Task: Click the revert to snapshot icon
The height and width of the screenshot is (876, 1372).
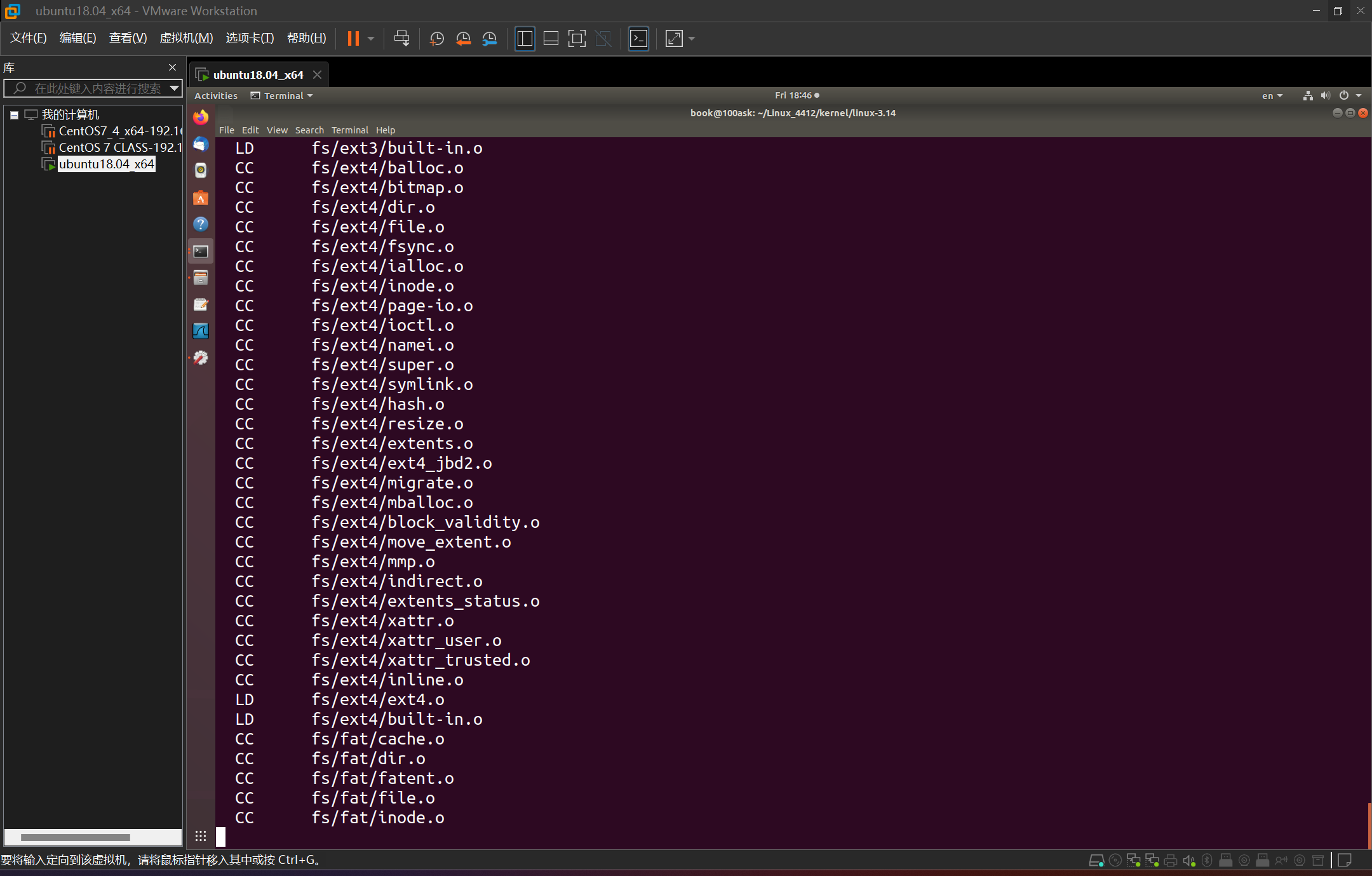Action: pos(463,39)
